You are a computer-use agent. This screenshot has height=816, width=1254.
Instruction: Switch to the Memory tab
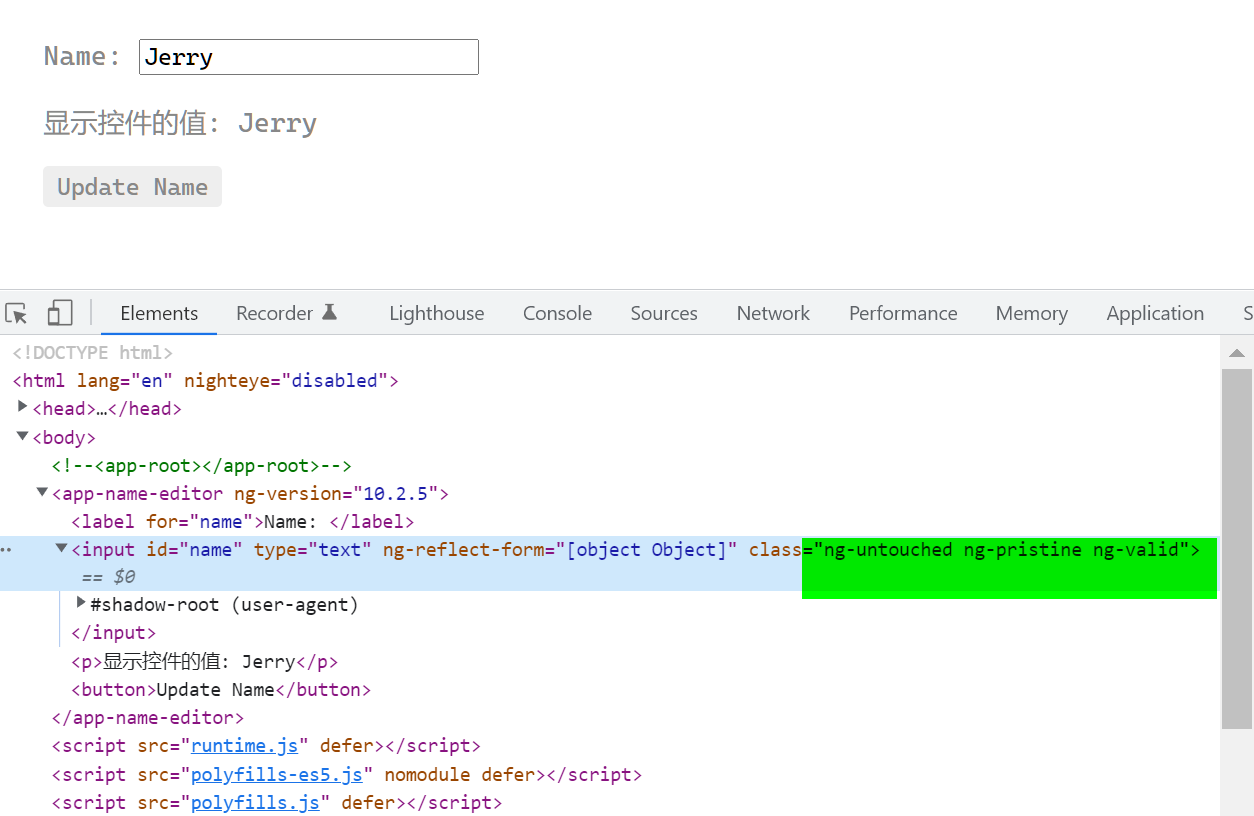point(1031,313)
